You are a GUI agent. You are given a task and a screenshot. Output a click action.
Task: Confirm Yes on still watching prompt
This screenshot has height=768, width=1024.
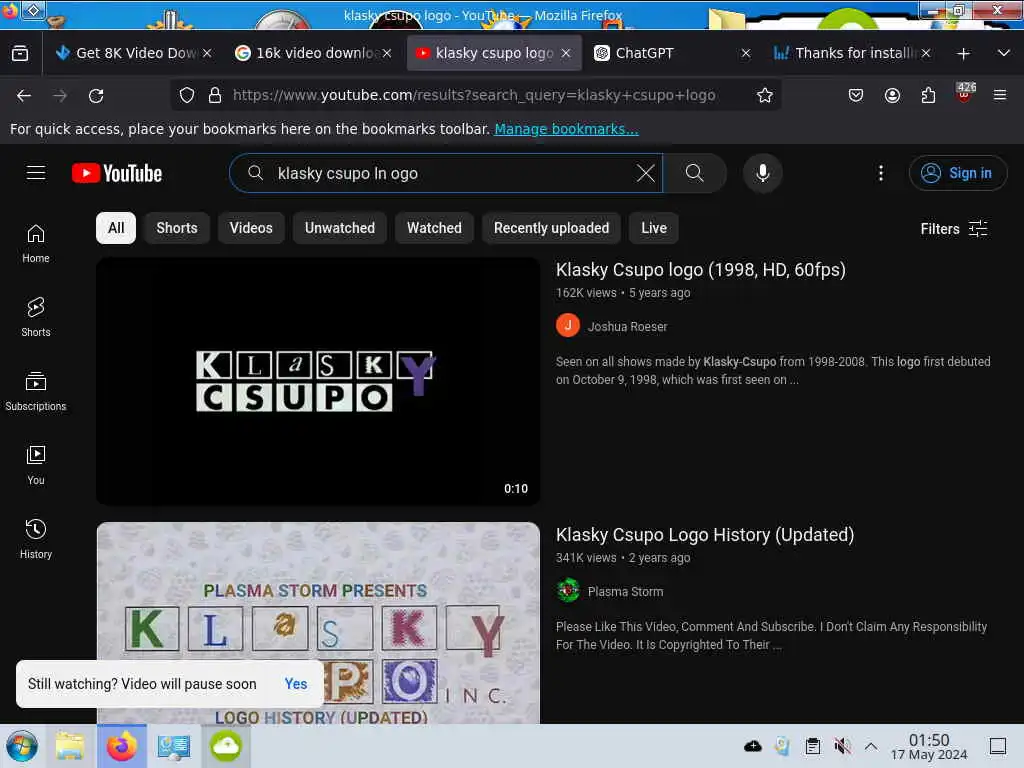click(296, 684)
